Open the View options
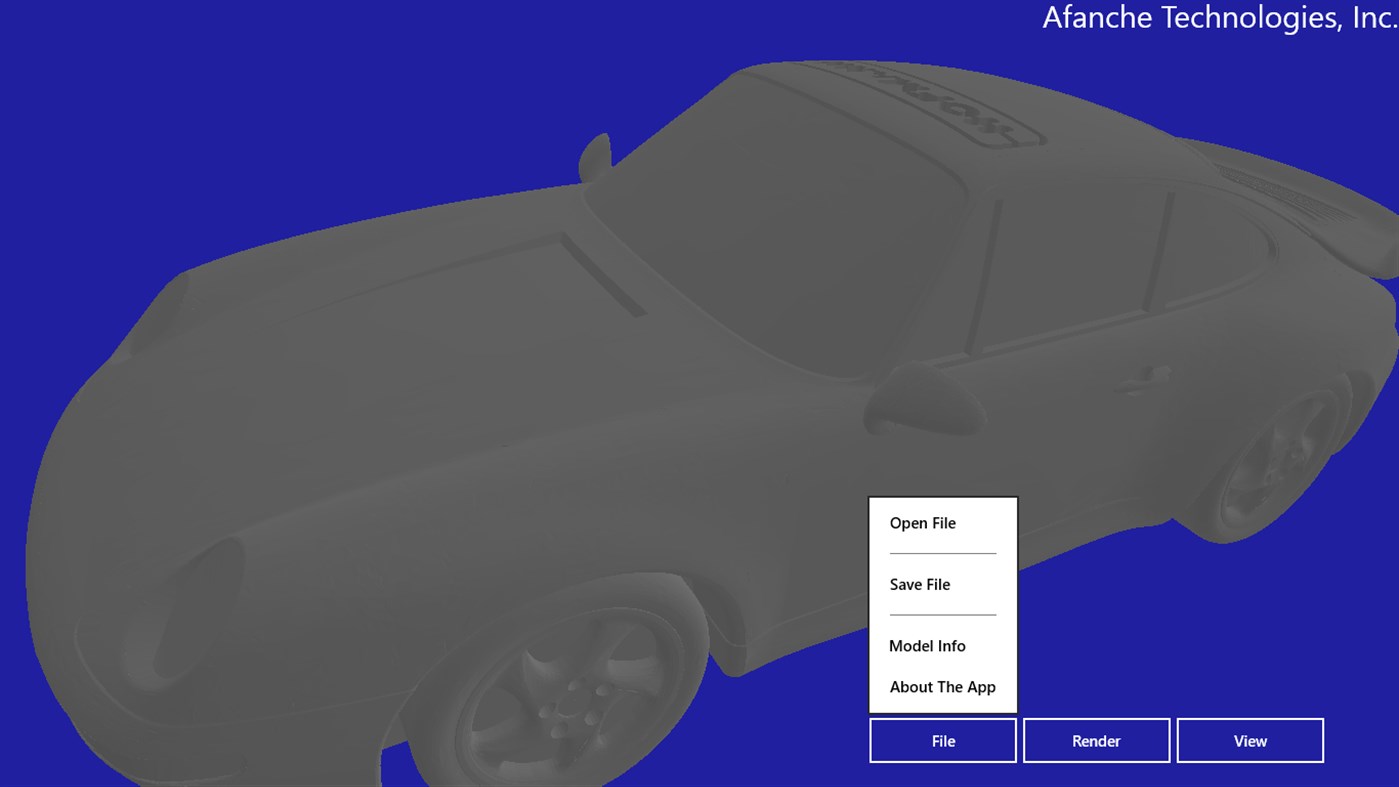This screenshot has height=787, width=1399. (1249, 740)
